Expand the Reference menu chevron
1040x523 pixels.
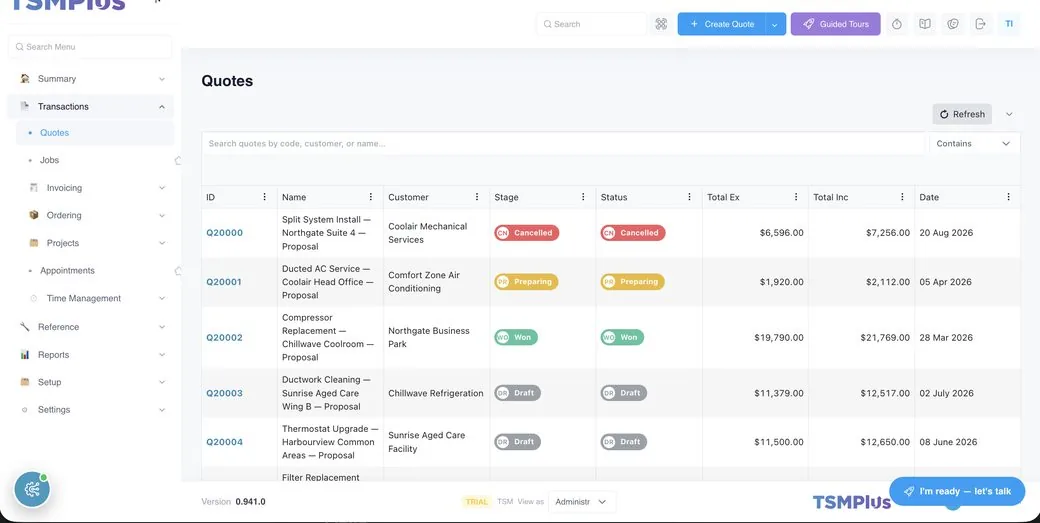[162, 327]
